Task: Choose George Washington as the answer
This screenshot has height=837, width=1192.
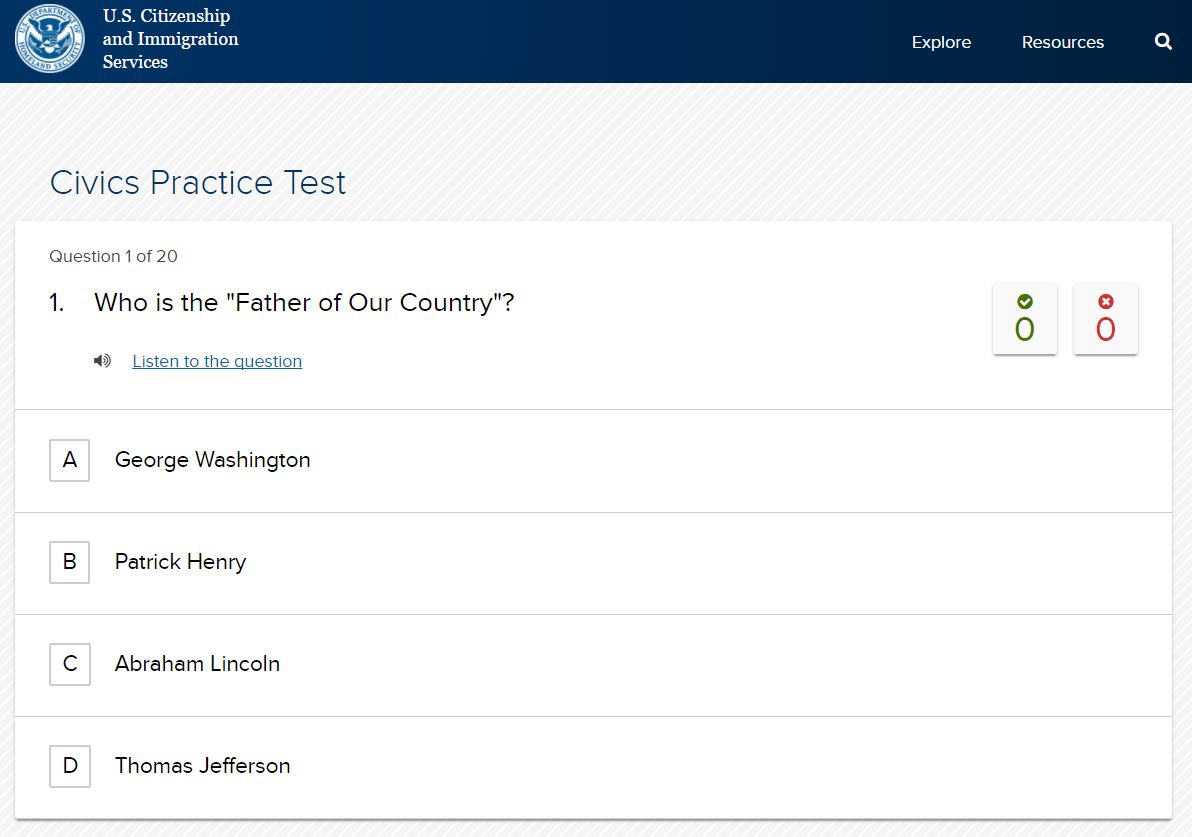Action: click(212, 460)
